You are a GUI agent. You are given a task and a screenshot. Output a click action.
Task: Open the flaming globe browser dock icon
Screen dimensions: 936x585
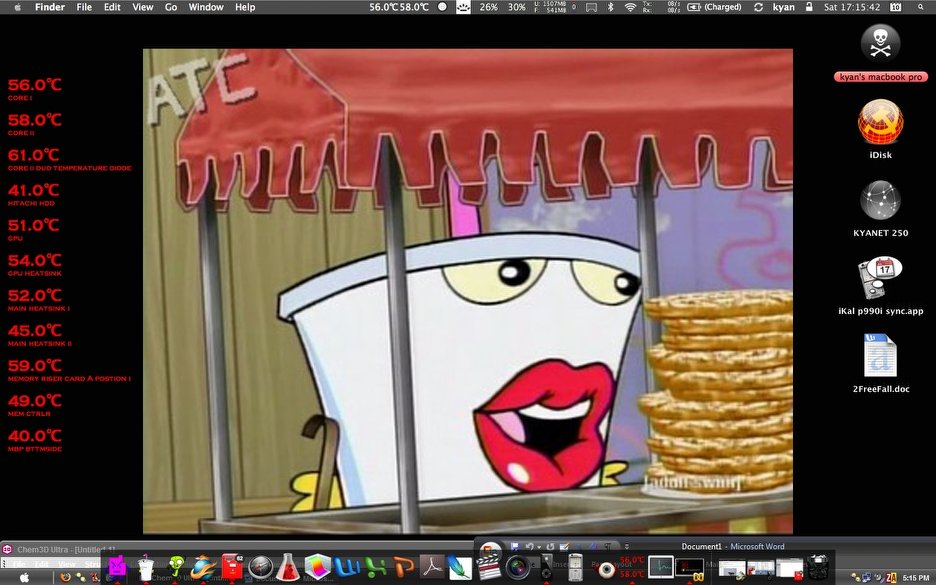pyautogui.click(x=204, y=567)
